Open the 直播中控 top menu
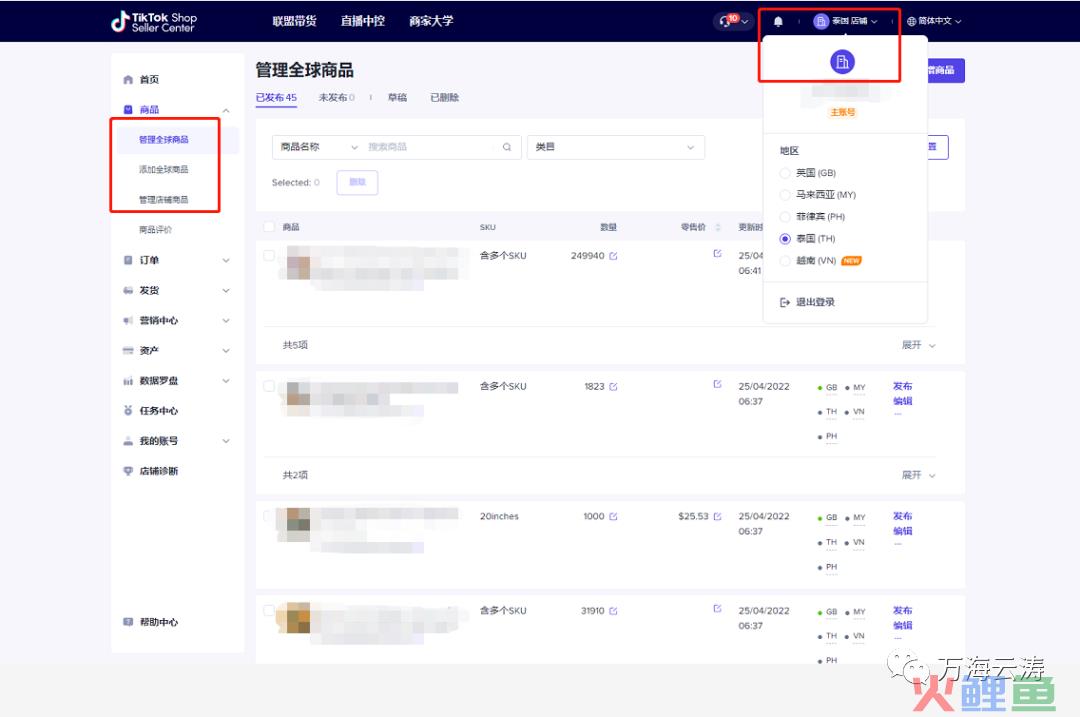Viewport: 1080px width, 717px height. (363, 21)
